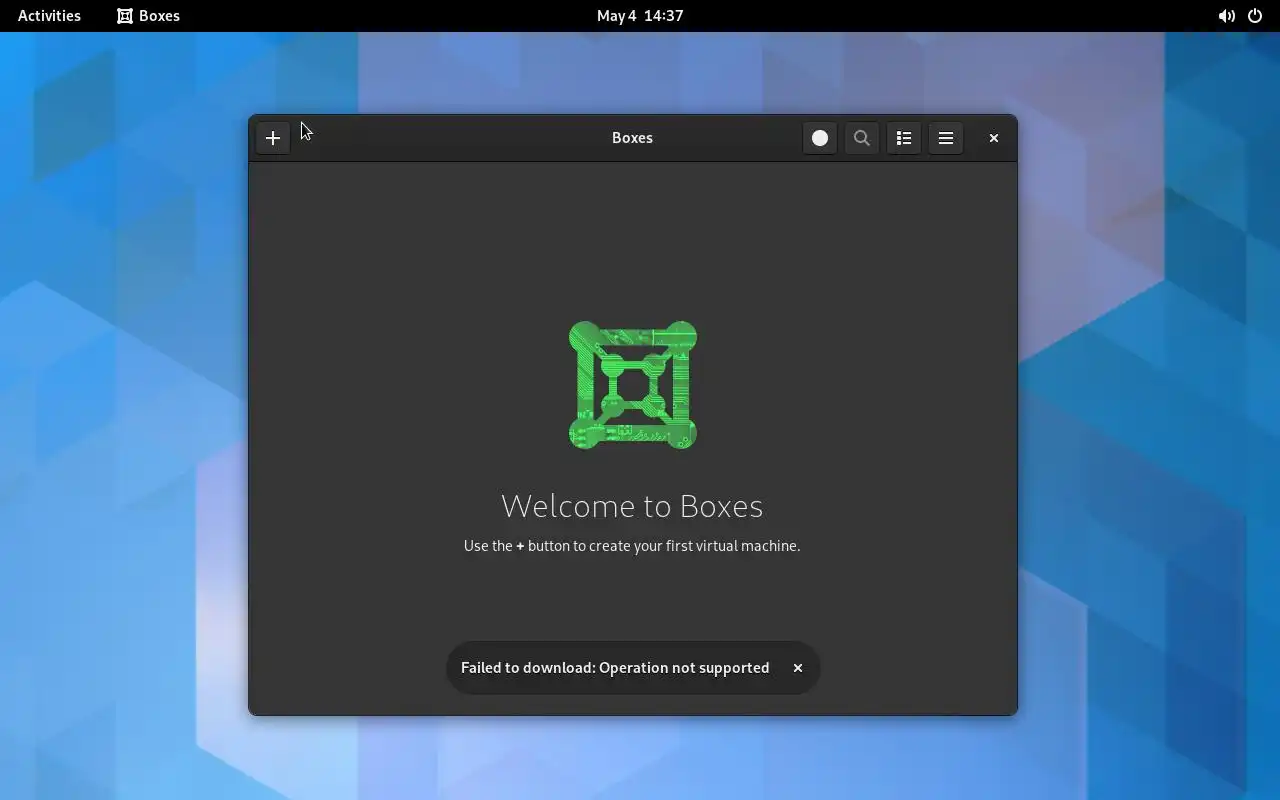Click the 'Welcome to Boxes' heading

pyautogui.click(x=632, y=506)
